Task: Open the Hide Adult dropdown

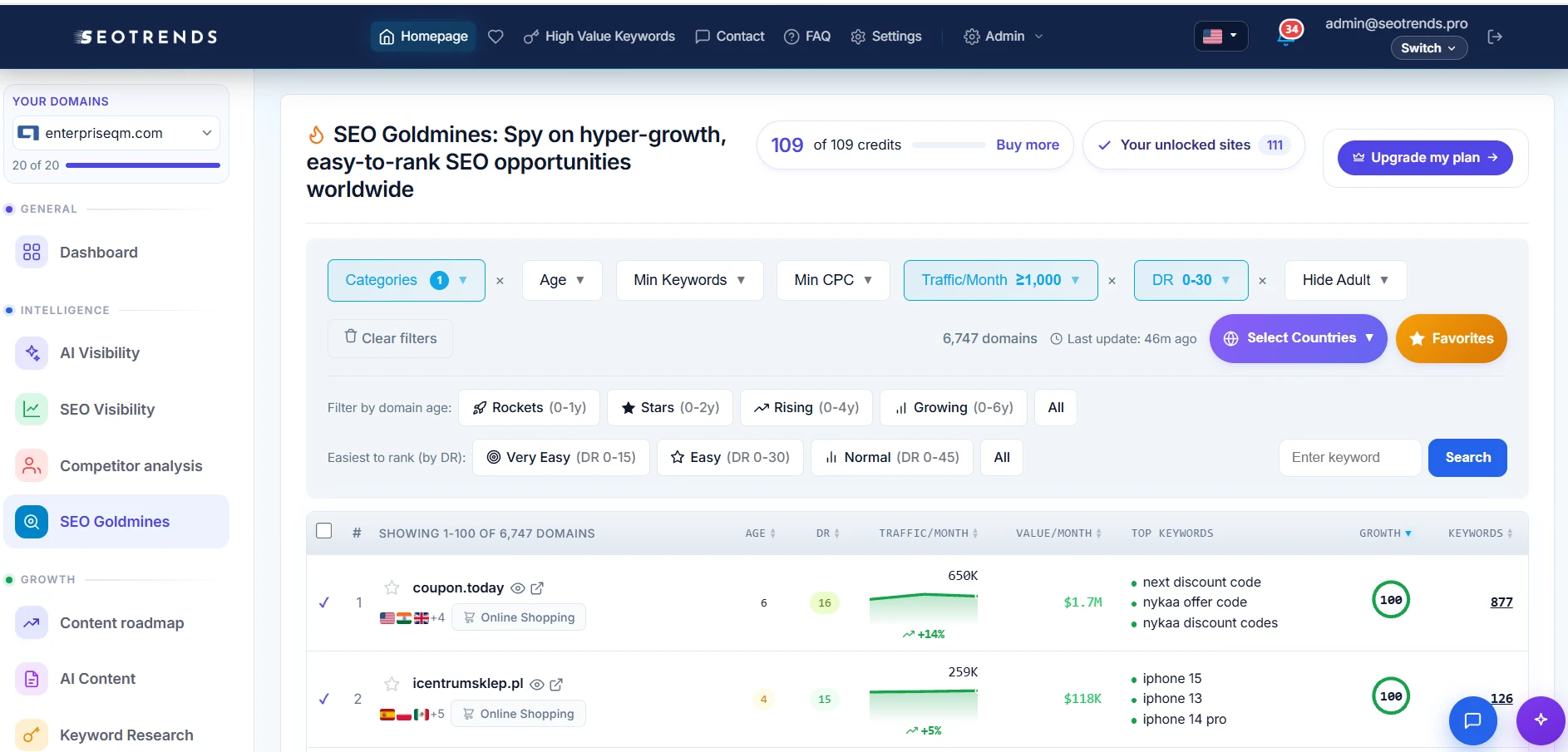Action: coord(1345,281)
